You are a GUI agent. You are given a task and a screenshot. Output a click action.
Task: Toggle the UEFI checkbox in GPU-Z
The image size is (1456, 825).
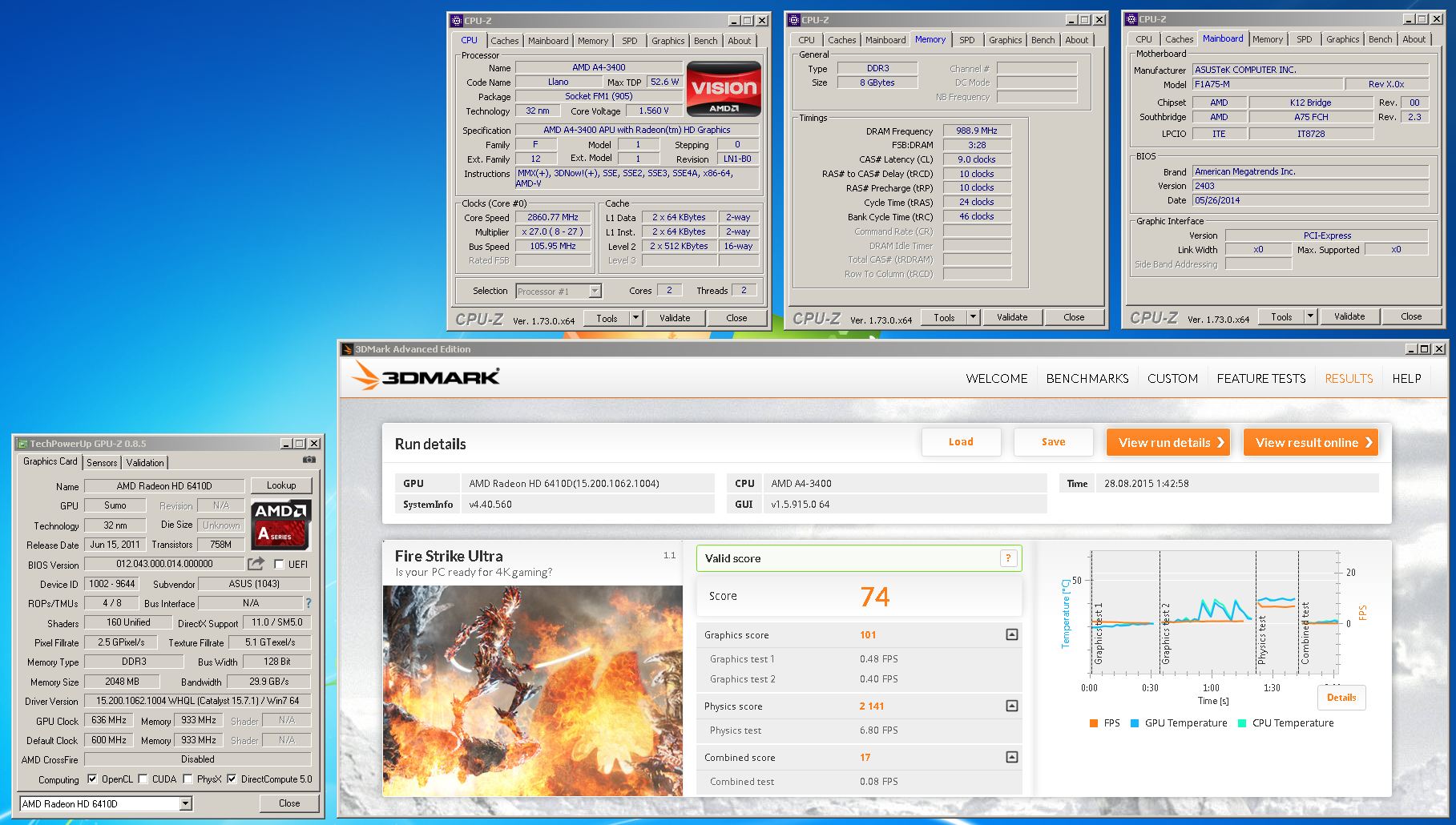(279, 564)
